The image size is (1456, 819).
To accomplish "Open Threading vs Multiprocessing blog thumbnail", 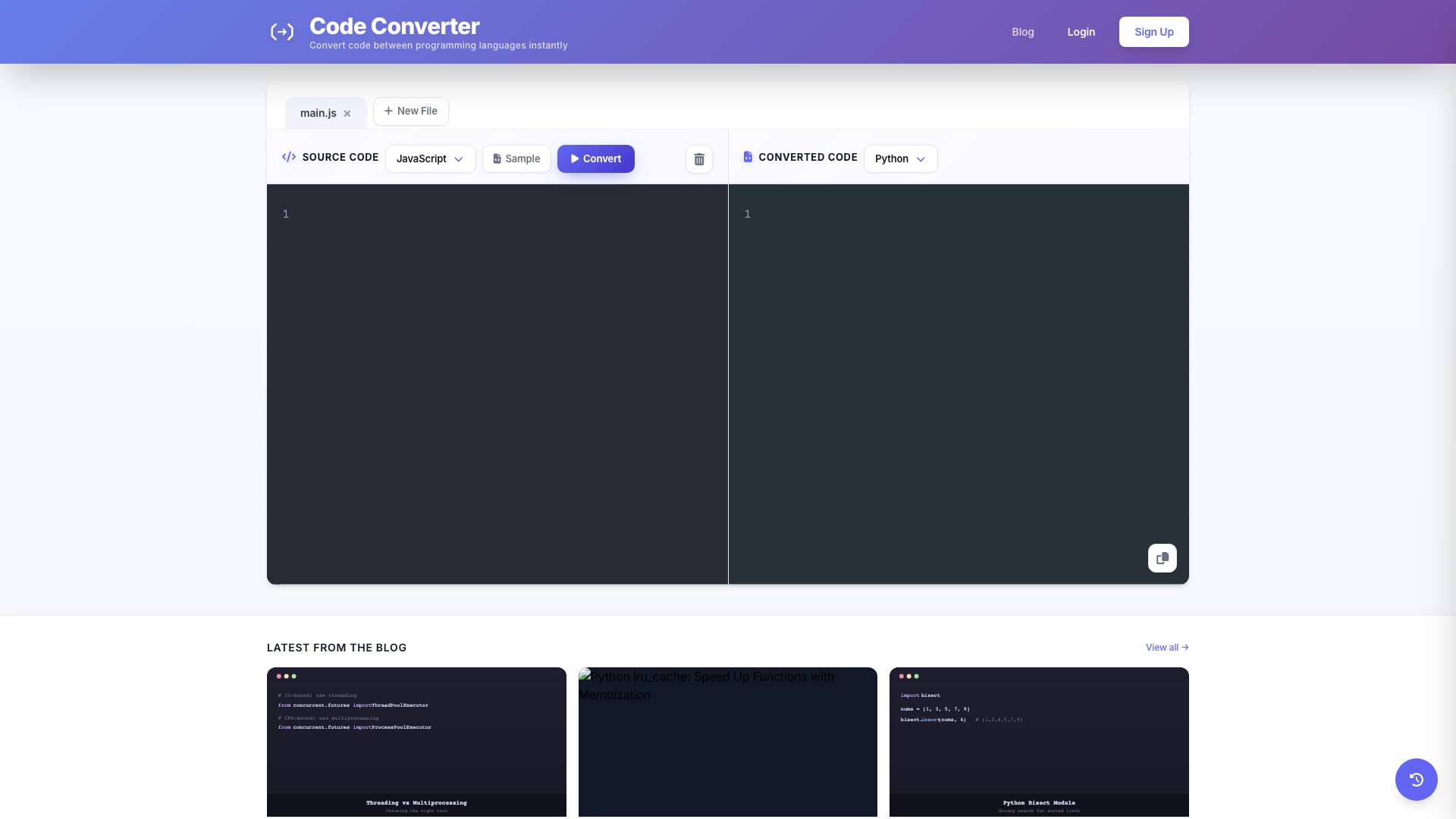I will (x=416, y=742).
